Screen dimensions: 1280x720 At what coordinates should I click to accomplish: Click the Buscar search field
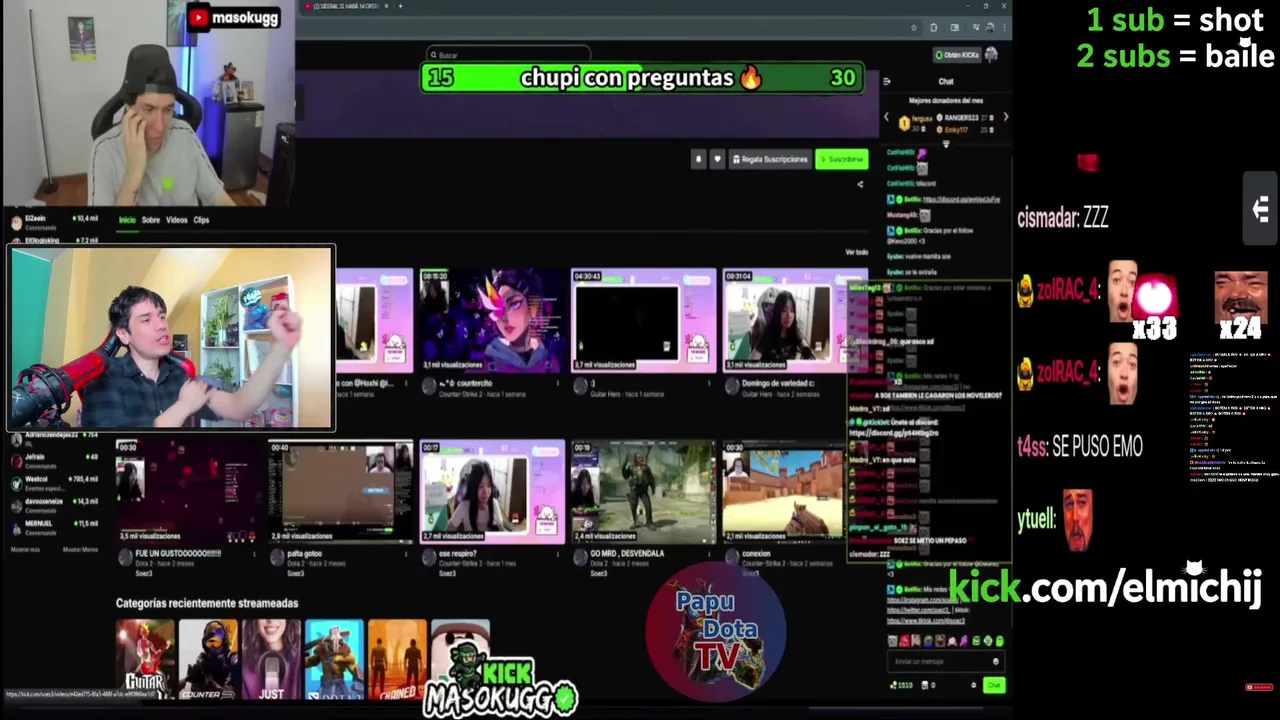point(508,55)
